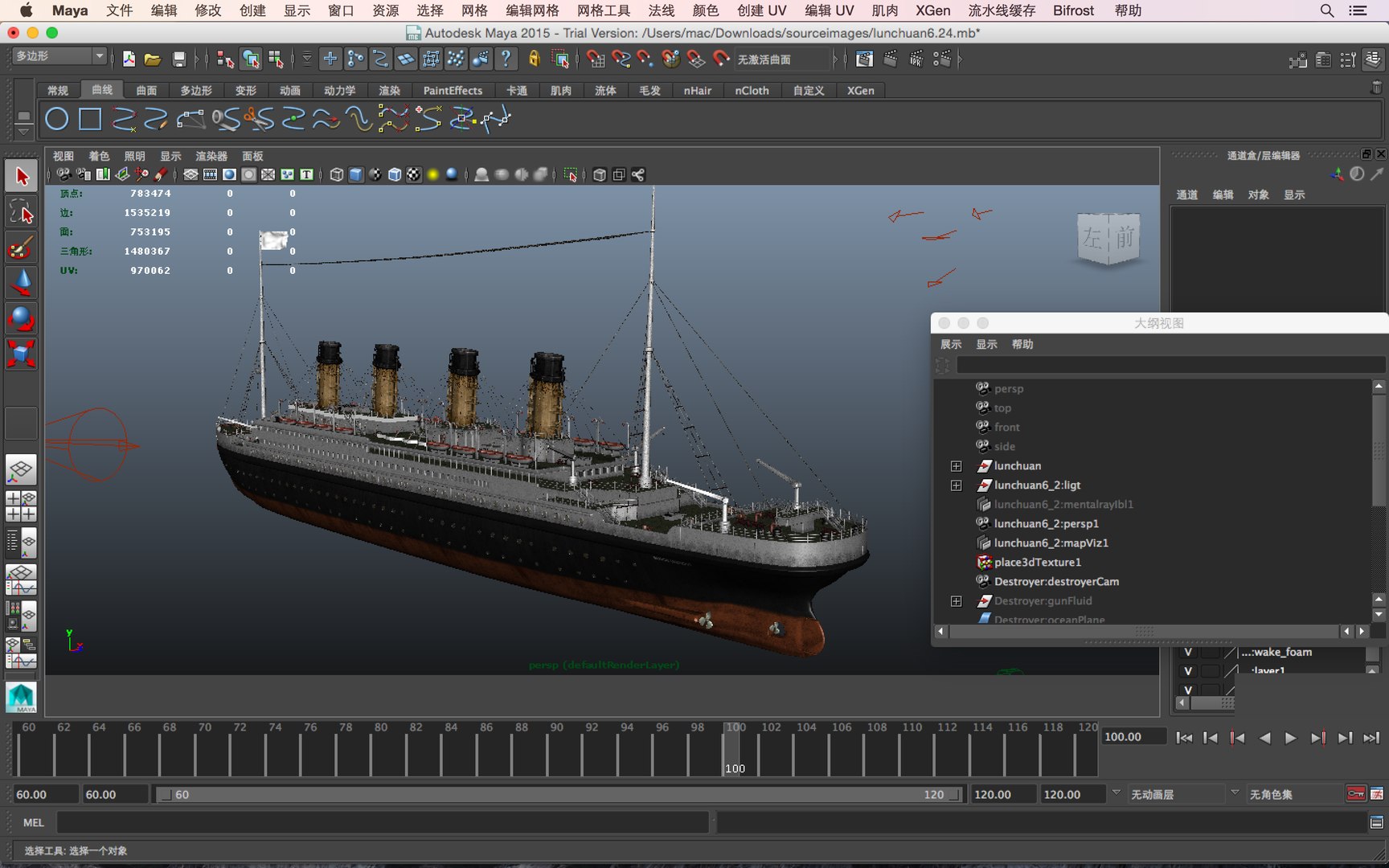Screen dimensions: 1389x868
Task: Open a scene with folder icon
Action: point(153,59)
